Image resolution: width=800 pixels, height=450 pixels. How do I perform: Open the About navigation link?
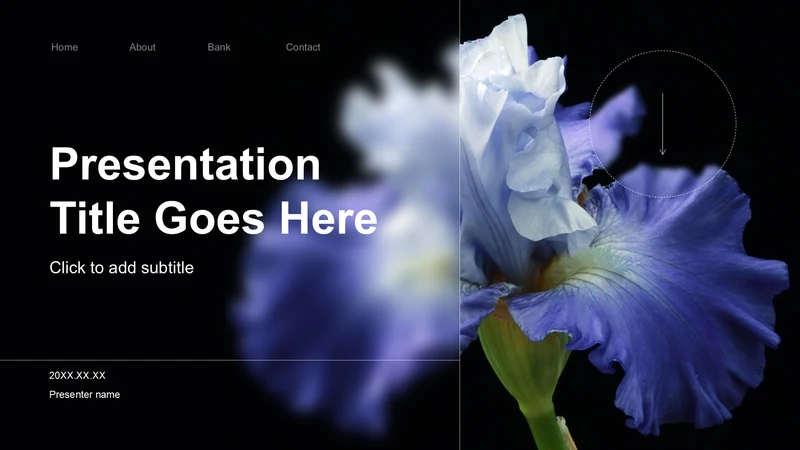(142, 47)
